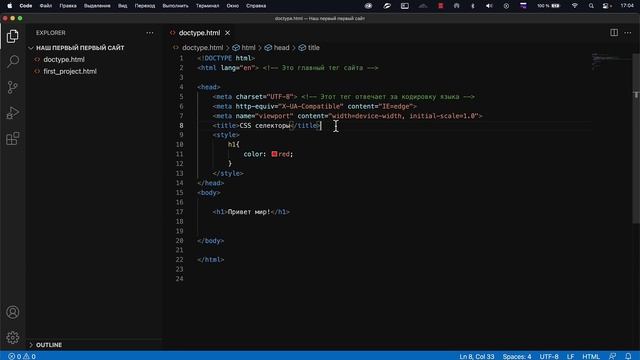Click the battery indicator in menu bar
The height and width of the screenshot is (360, 640).
pyautogui.click(x=548, y=6)
